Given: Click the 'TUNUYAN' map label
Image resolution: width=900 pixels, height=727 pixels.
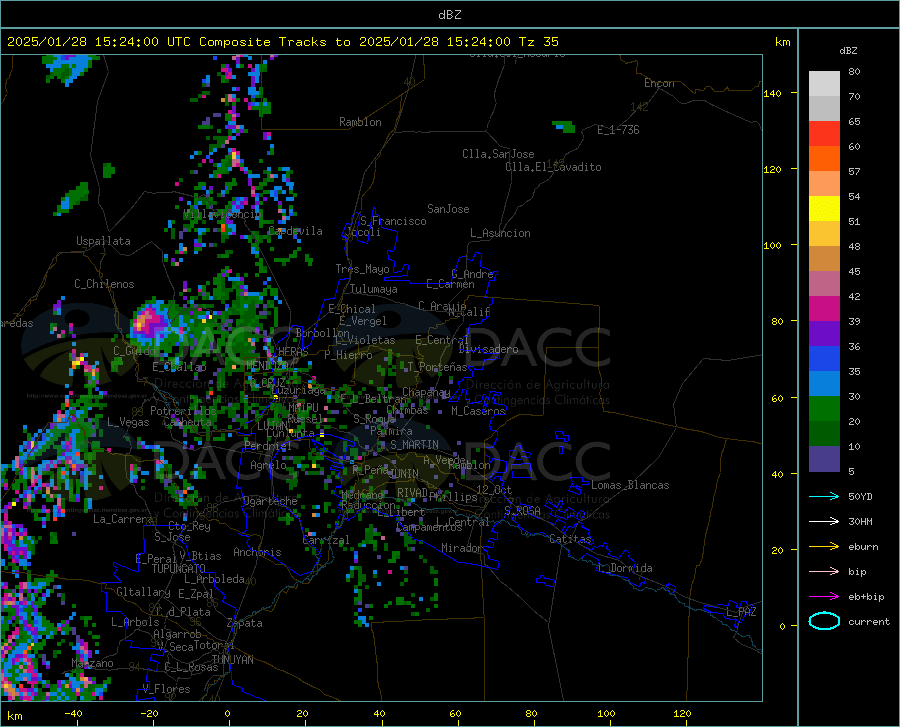Looking at the screenshot, I should pos(232,659).
